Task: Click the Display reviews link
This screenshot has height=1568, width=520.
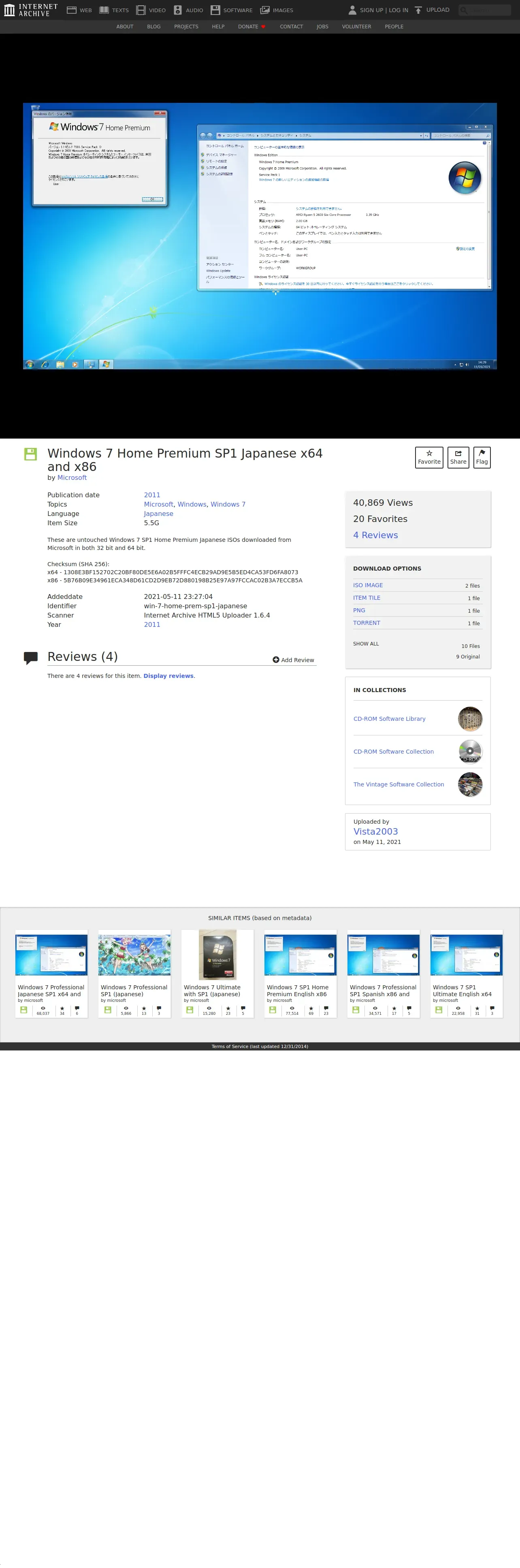Action: [168, 675]
